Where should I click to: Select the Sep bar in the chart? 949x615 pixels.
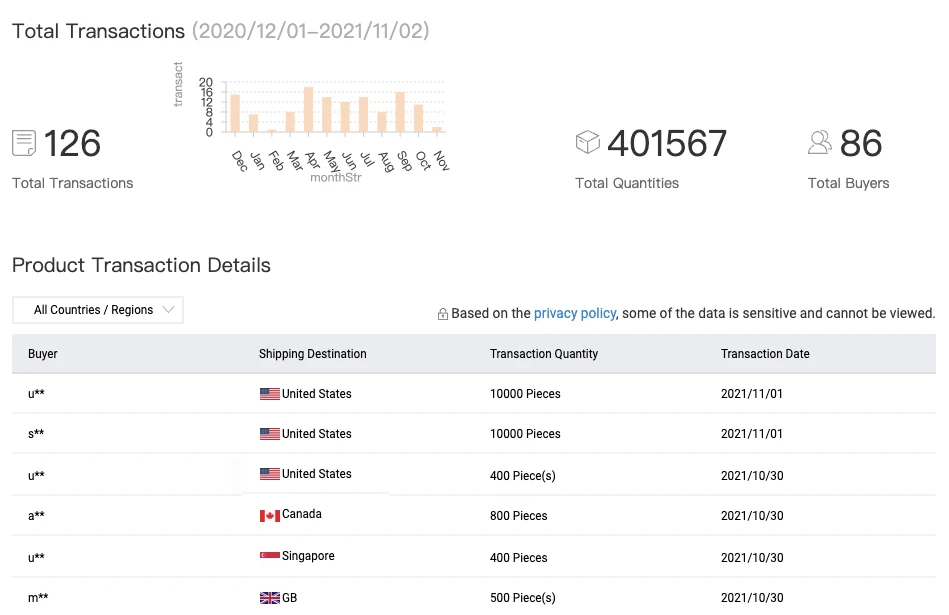(x=400, y=112)
